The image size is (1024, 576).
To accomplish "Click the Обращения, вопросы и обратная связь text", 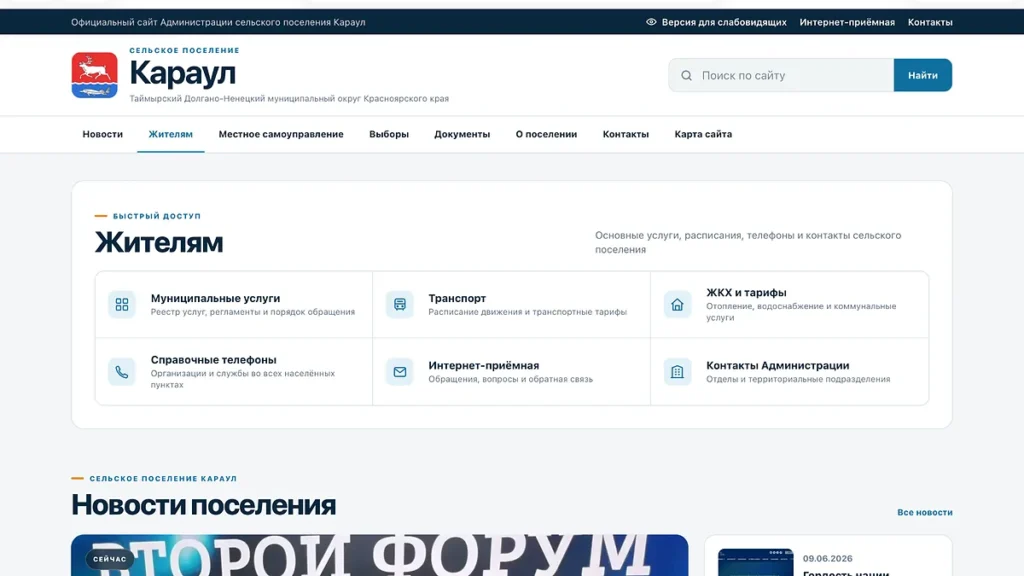I will pos(511,379).
